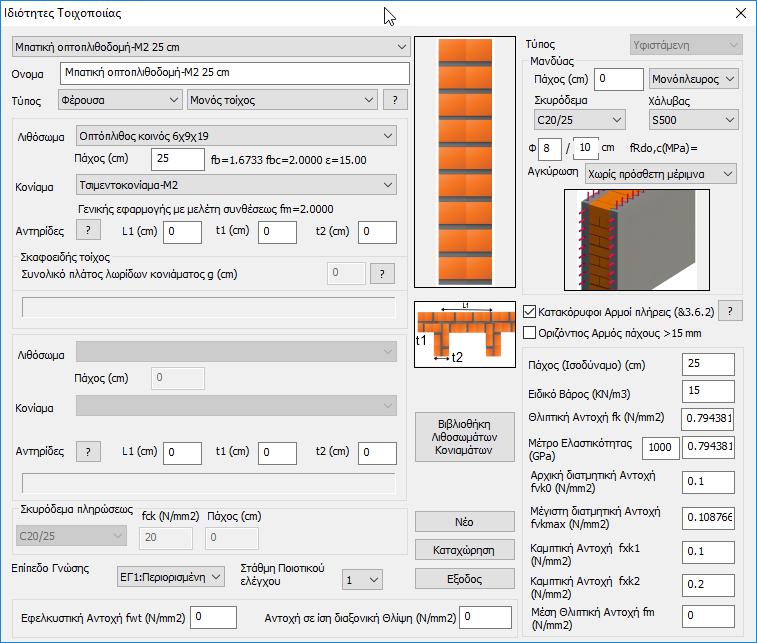Click the jacketed wall 3D illustration
This screenshot has width=757, height=643.
tap(637, 240)
